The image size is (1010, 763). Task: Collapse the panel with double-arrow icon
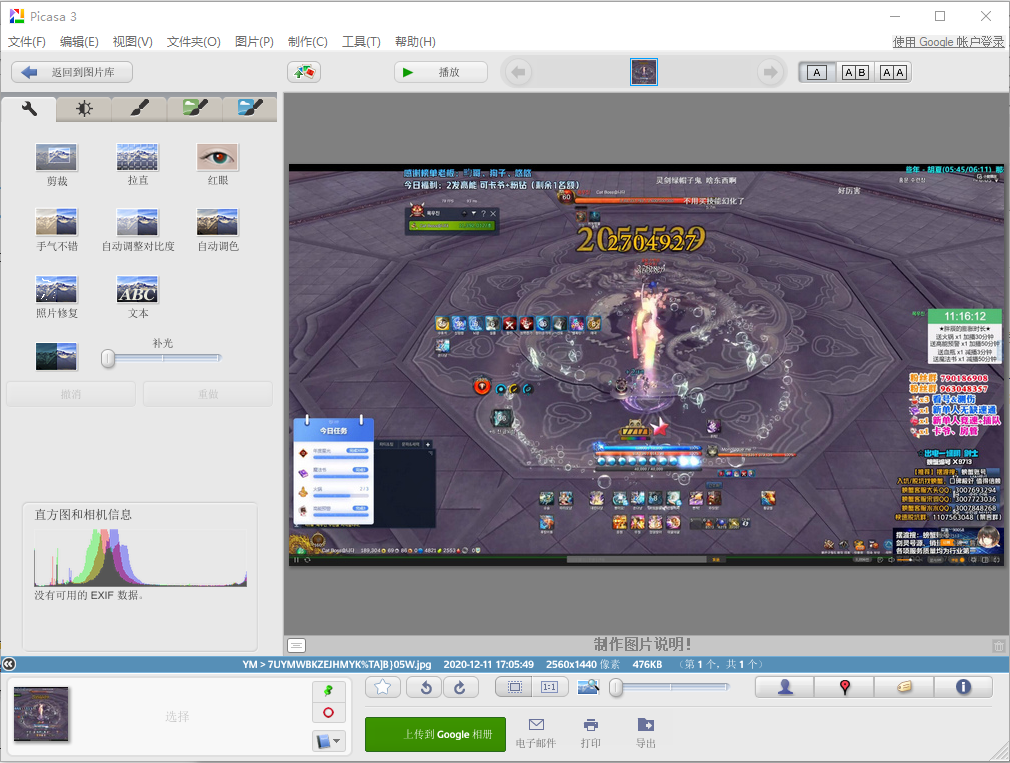[x=8, y=664]
